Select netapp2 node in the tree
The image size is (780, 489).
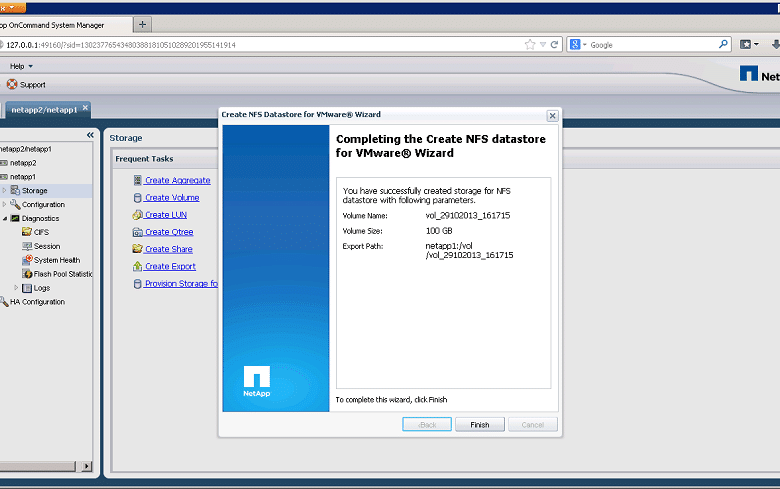(23, 163)
